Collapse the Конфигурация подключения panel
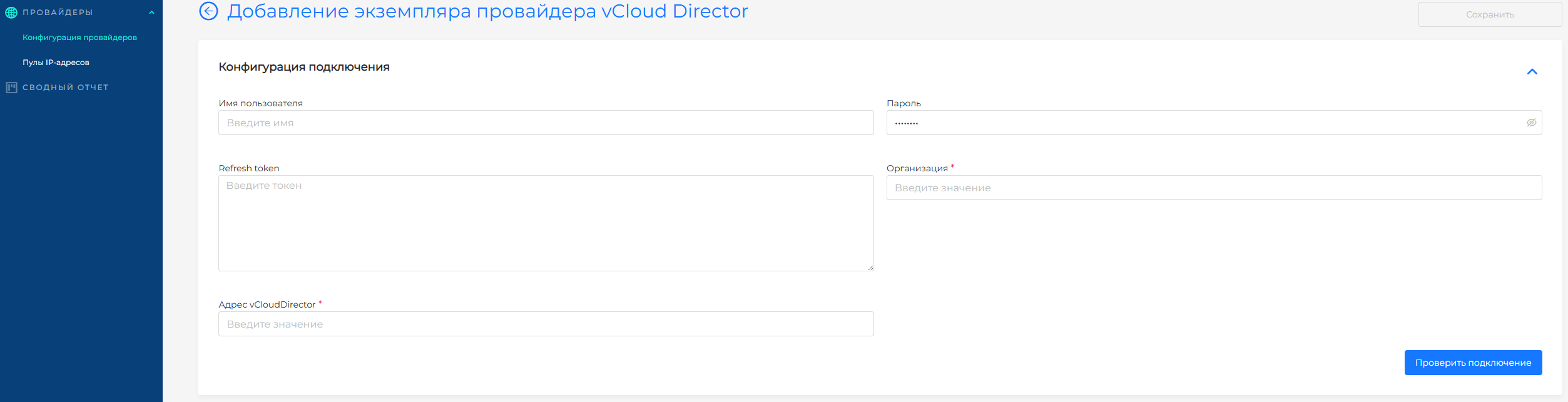The height and width of the screenshot is (402, 1568). pyautogui.click(x=1532, y=72)
